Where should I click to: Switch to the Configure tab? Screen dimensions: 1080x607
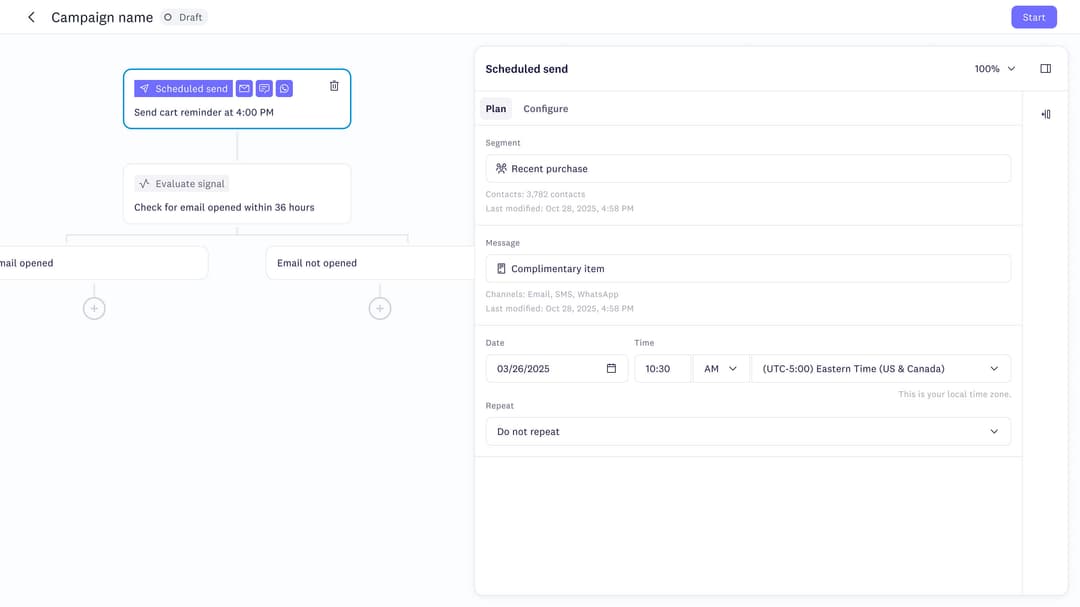click(x=546, y=108)
